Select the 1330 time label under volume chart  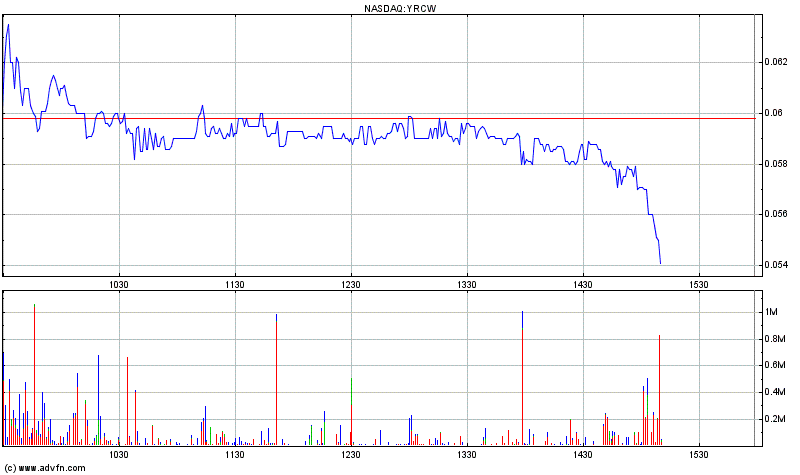467,454
